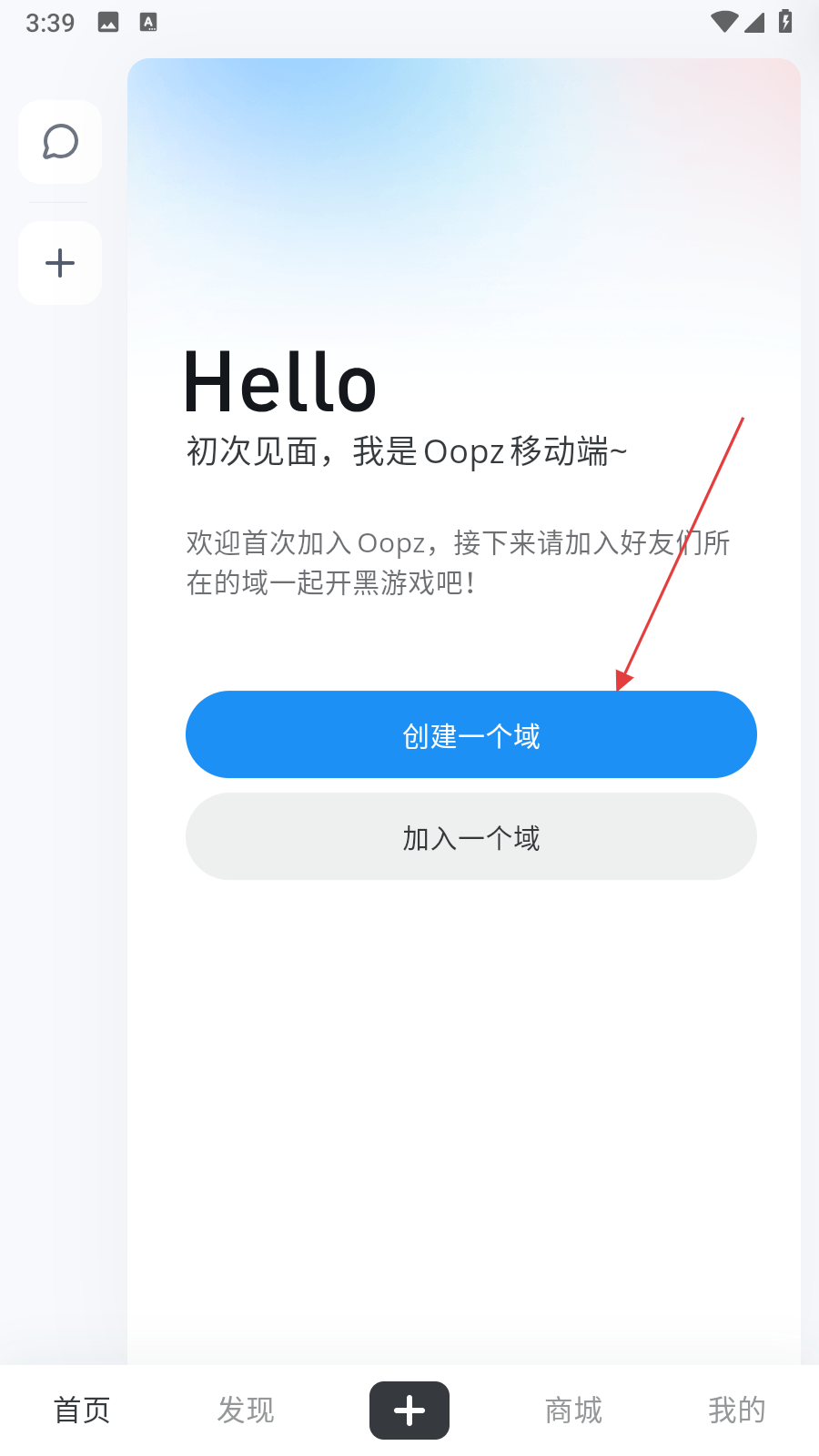
Task: Switch to the 首页 tab
Action: 82,1410
